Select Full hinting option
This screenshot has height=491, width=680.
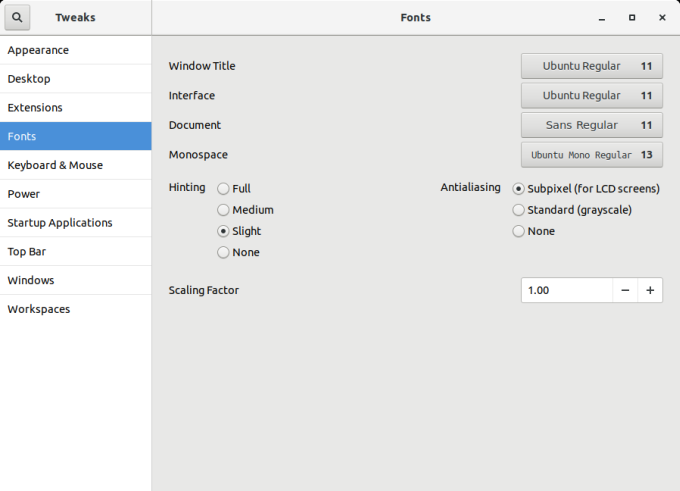tap(223, 188)
